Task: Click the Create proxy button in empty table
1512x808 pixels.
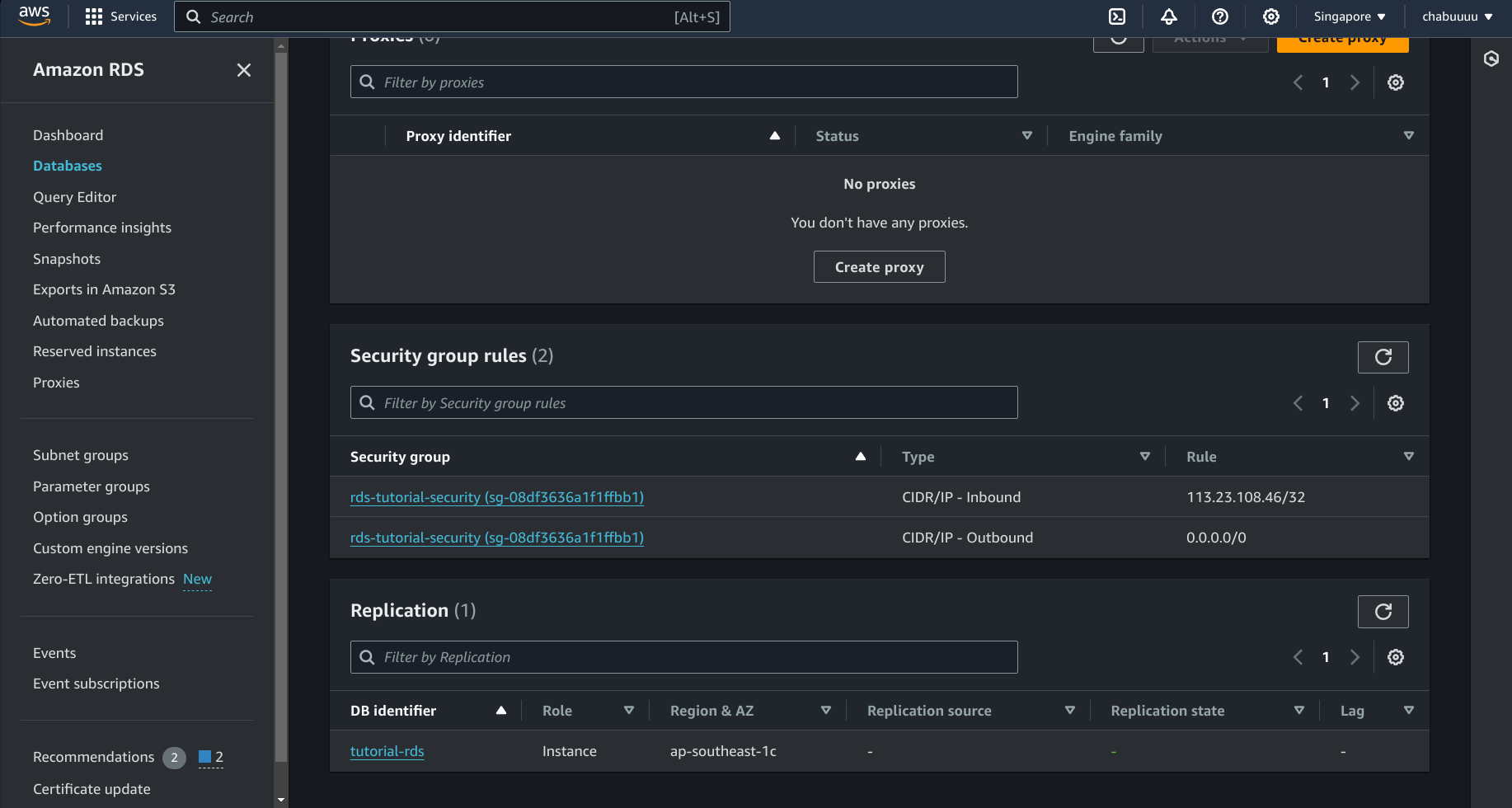Action: coord(879,267)
